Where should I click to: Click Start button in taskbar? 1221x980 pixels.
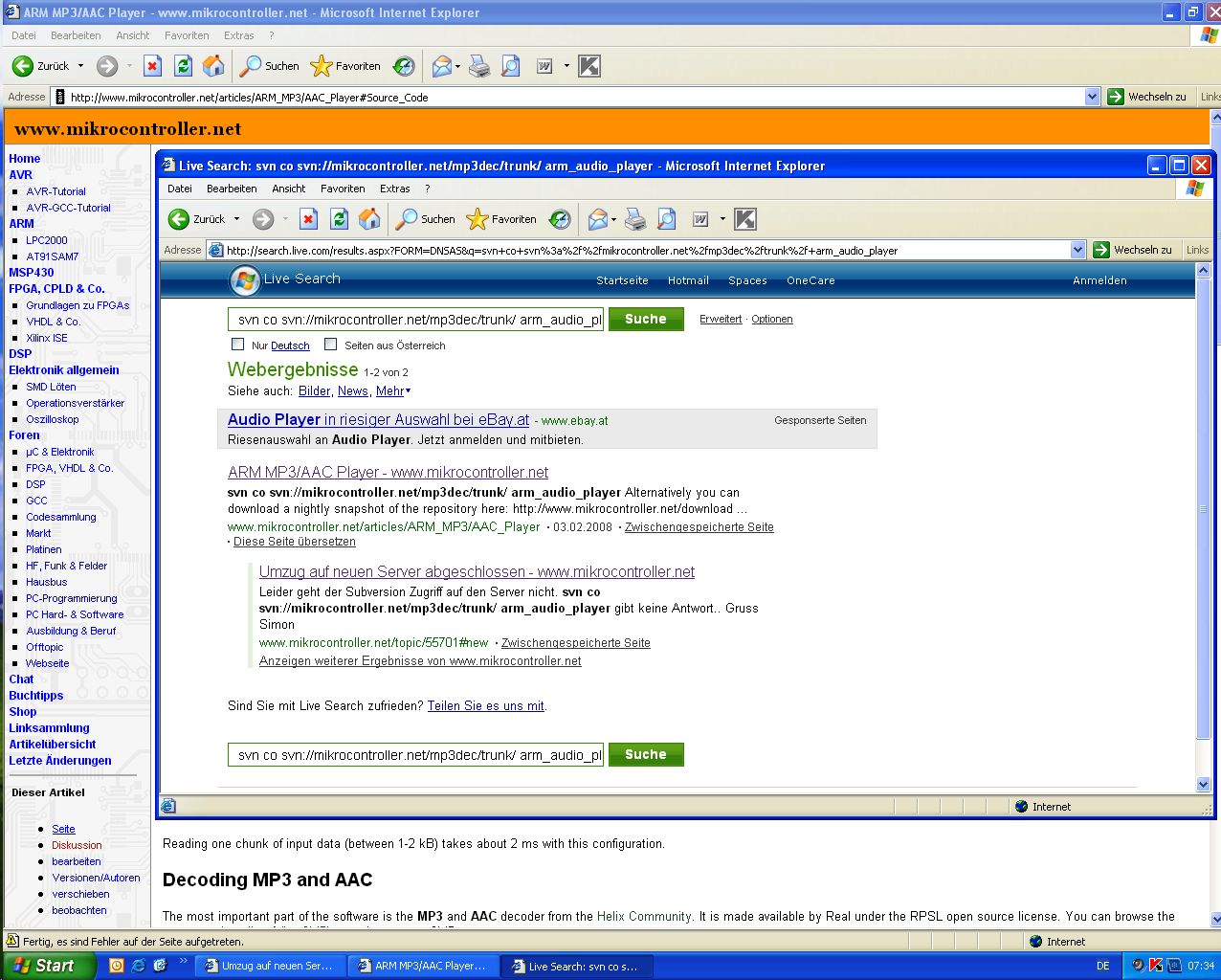click(48, 966)
